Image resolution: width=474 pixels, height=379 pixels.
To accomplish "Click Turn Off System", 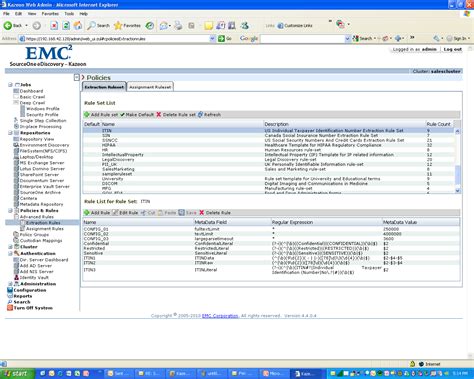I will tap(33, 308).
